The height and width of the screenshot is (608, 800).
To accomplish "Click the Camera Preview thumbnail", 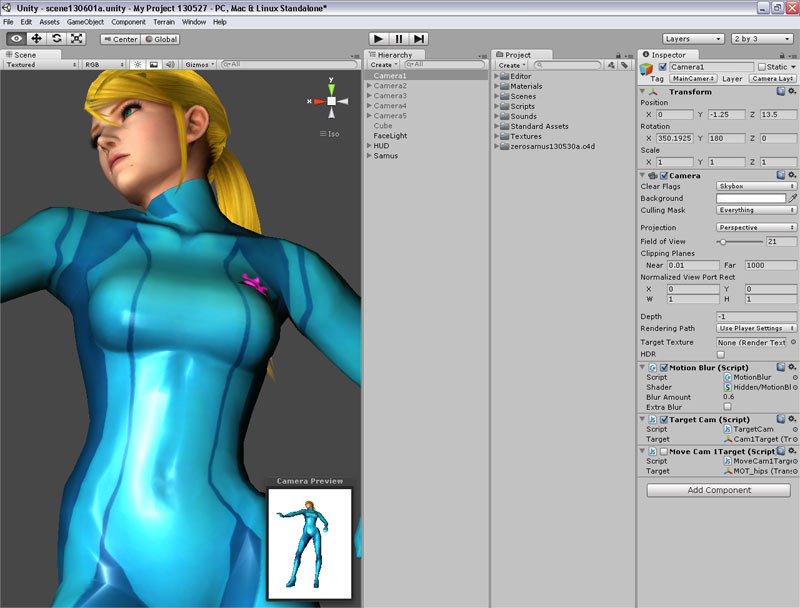I will pyautogui.click(x=310, y=543).
